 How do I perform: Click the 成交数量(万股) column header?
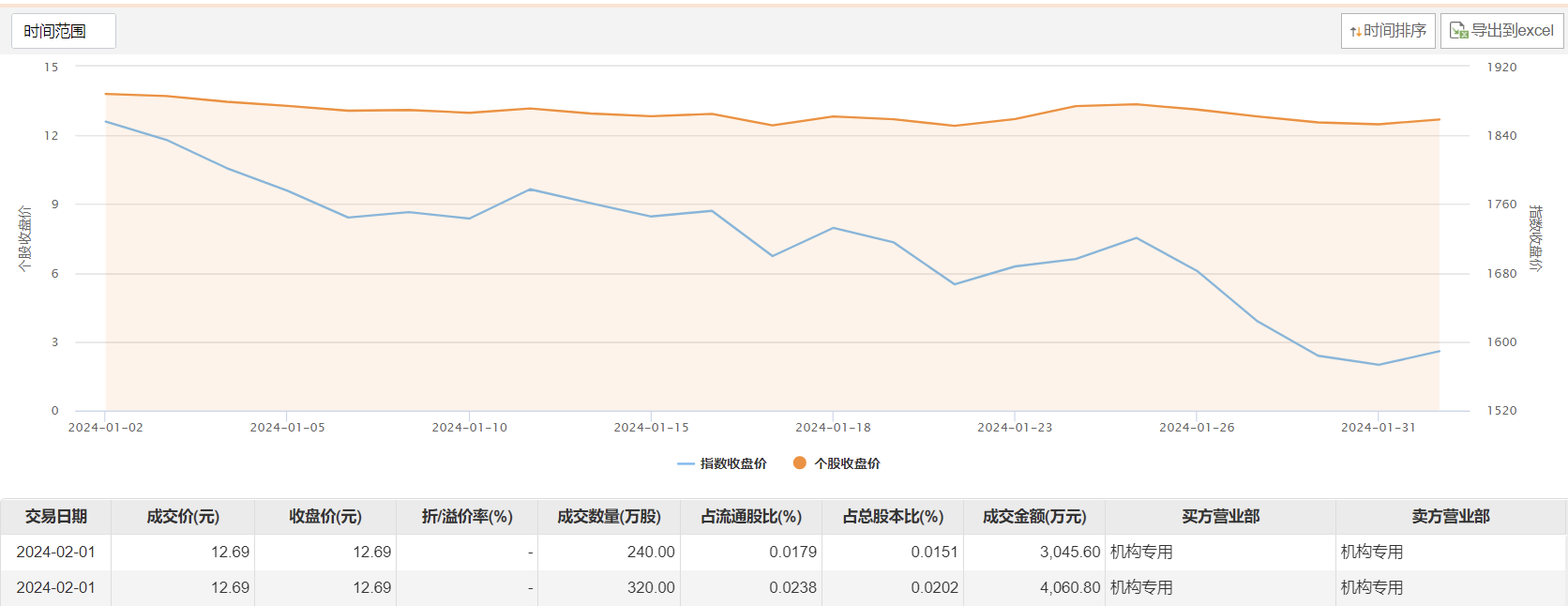point(610,517)
